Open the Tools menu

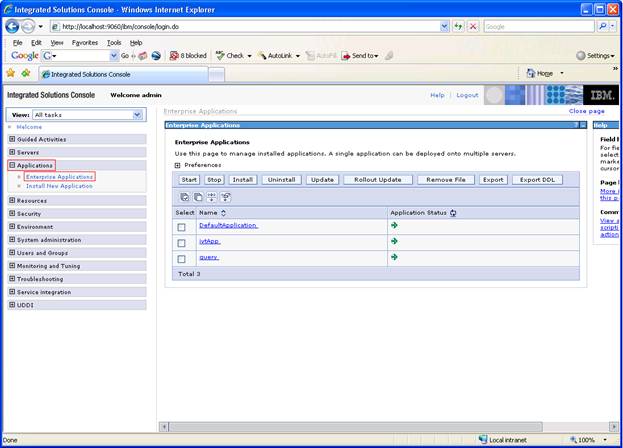[x=114, y=42]
